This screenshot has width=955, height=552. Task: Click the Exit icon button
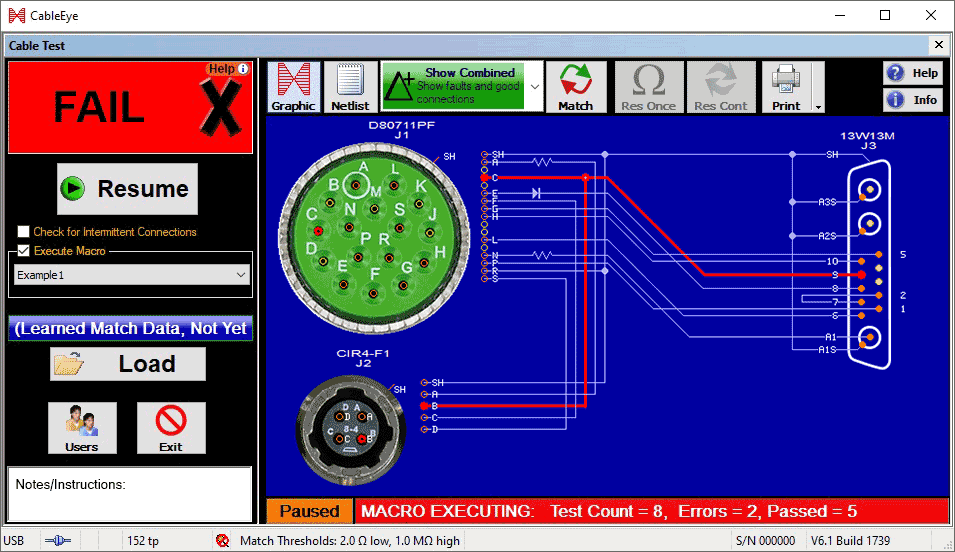click(x=171, y=428)
